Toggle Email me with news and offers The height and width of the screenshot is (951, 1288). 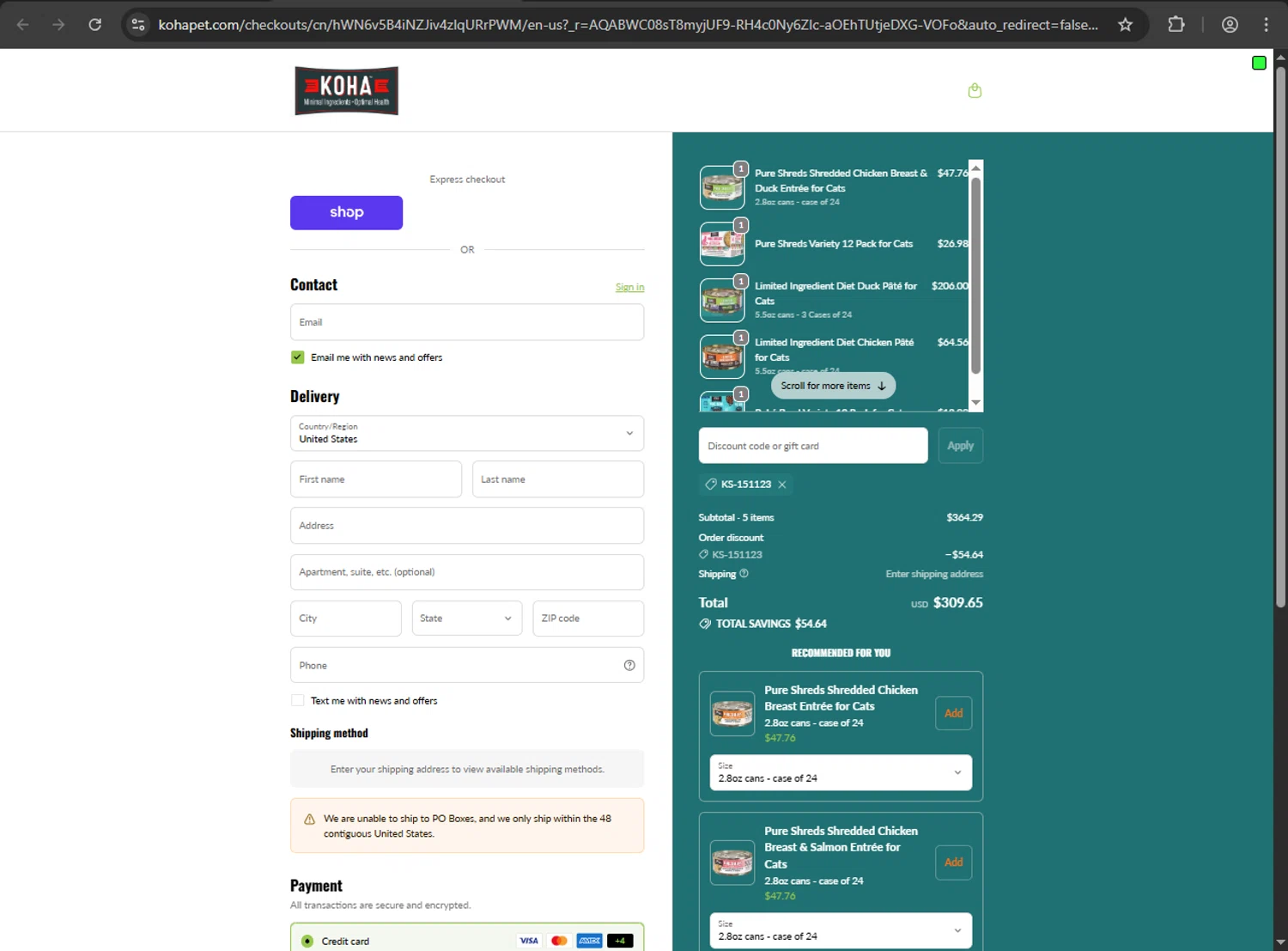coord(297,357)
